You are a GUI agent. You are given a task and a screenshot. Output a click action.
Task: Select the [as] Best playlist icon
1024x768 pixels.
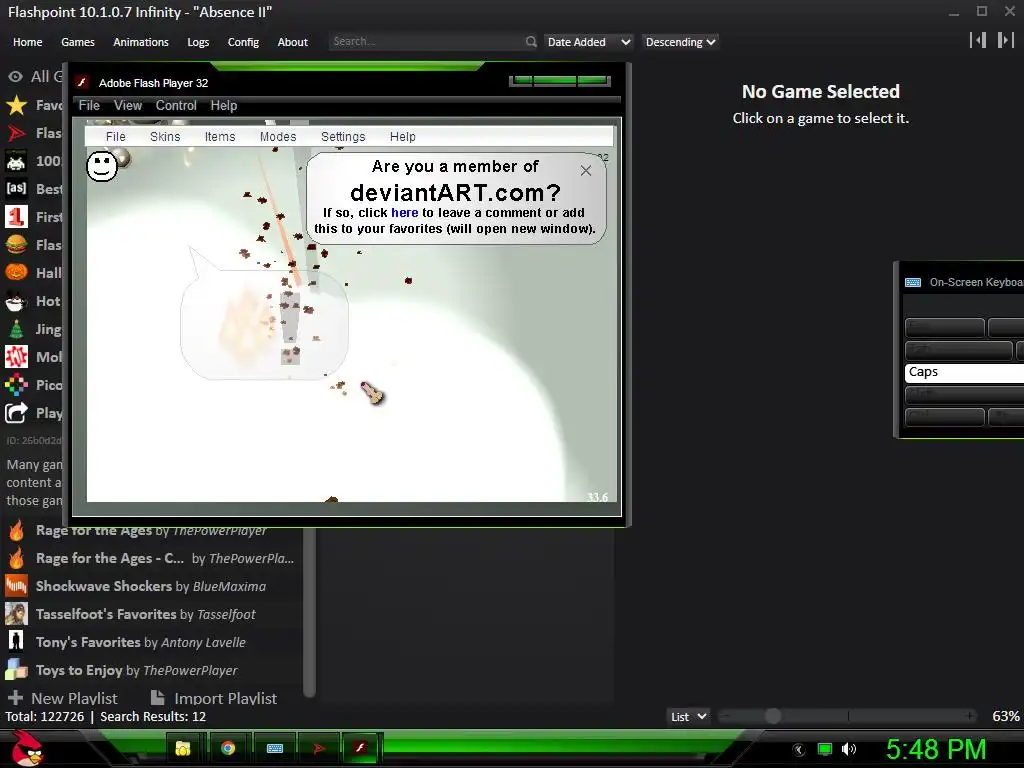click(x=16, y=189)
